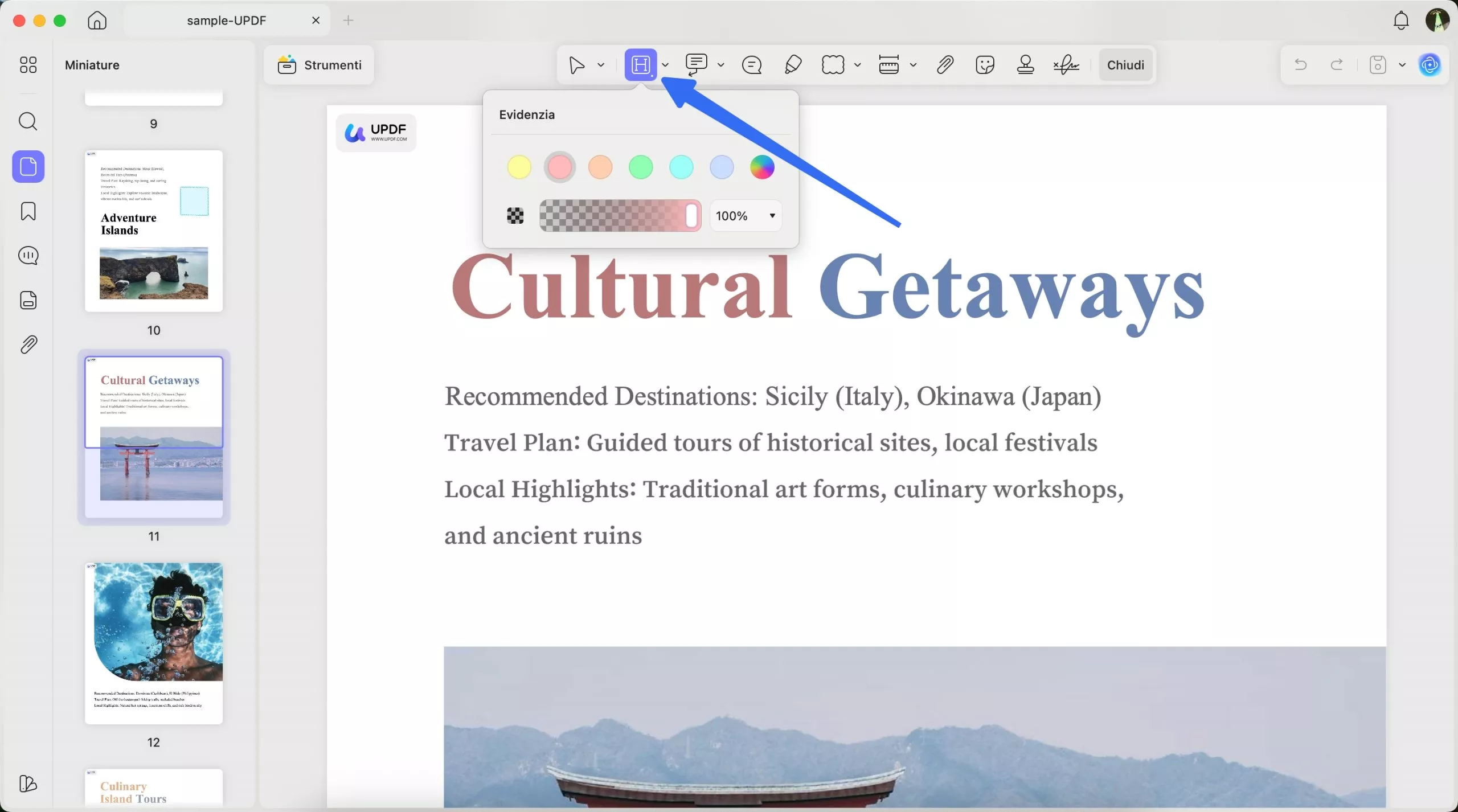Image resolution: width=1458 pixels, height=812 pixels.
Task: Open the save options dropdown
Action: click(1402, 64)
